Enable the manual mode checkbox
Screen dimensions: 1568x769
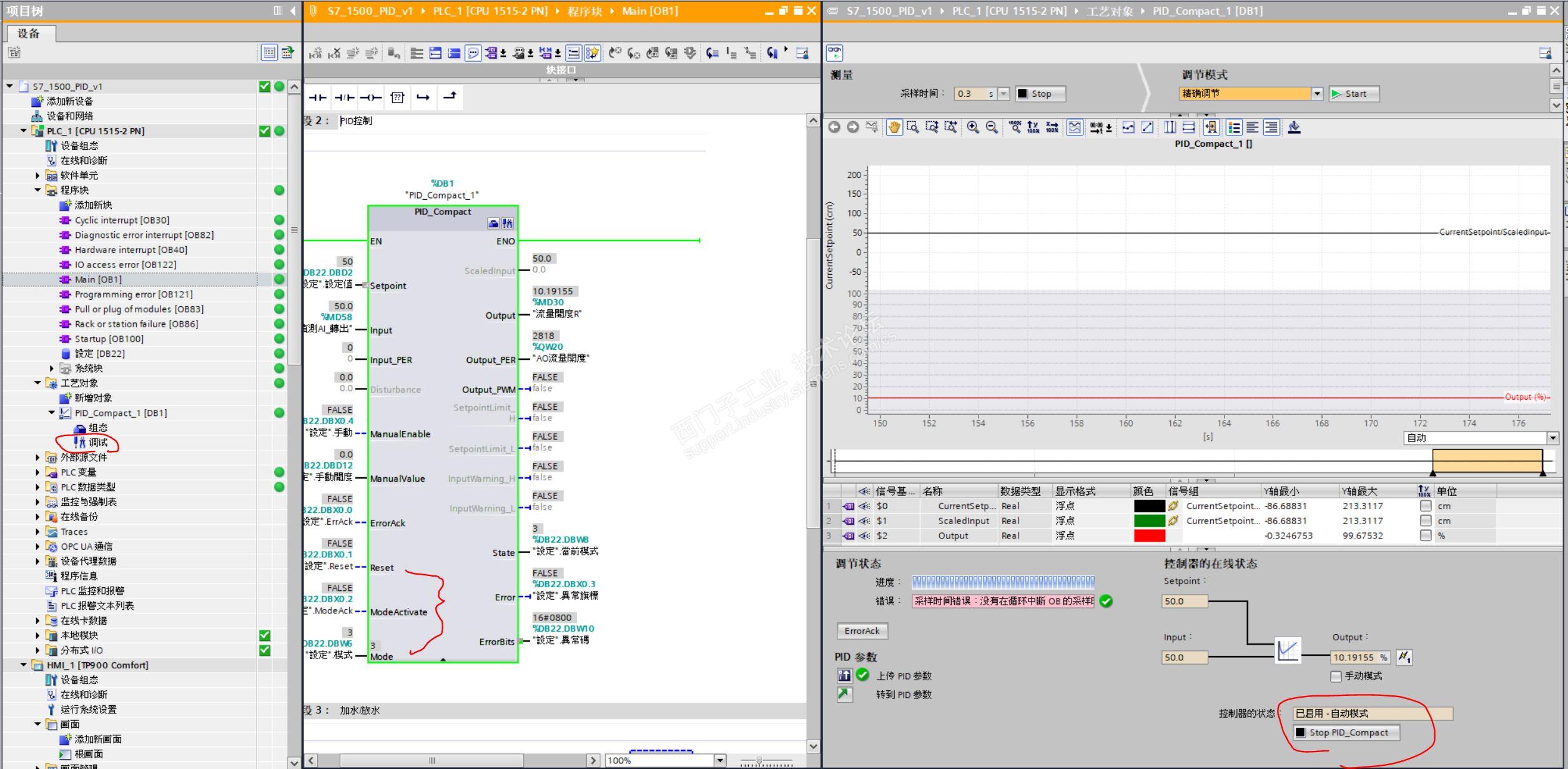(x=1336, y=676)
